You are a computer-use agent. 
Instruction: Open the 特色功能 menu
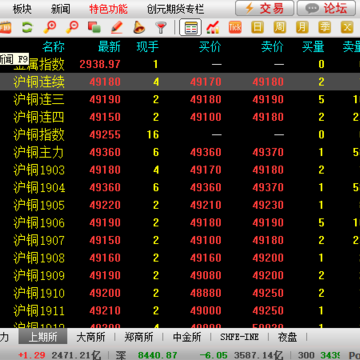[108, 9]
